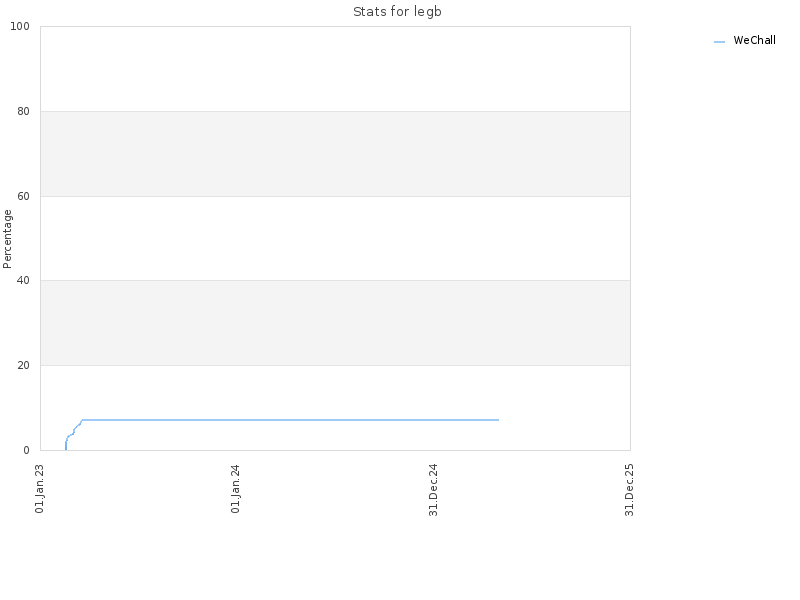Click the 31.Dec.25 x-axis date label
This screenshot has width=800, height=600.
(629, 490)
